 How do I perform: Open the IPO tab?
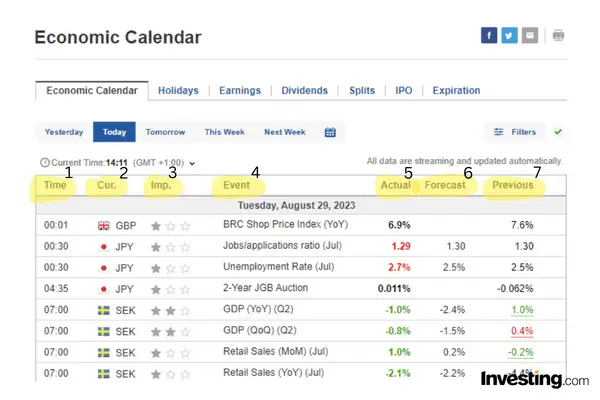click(x=404, y=90)
